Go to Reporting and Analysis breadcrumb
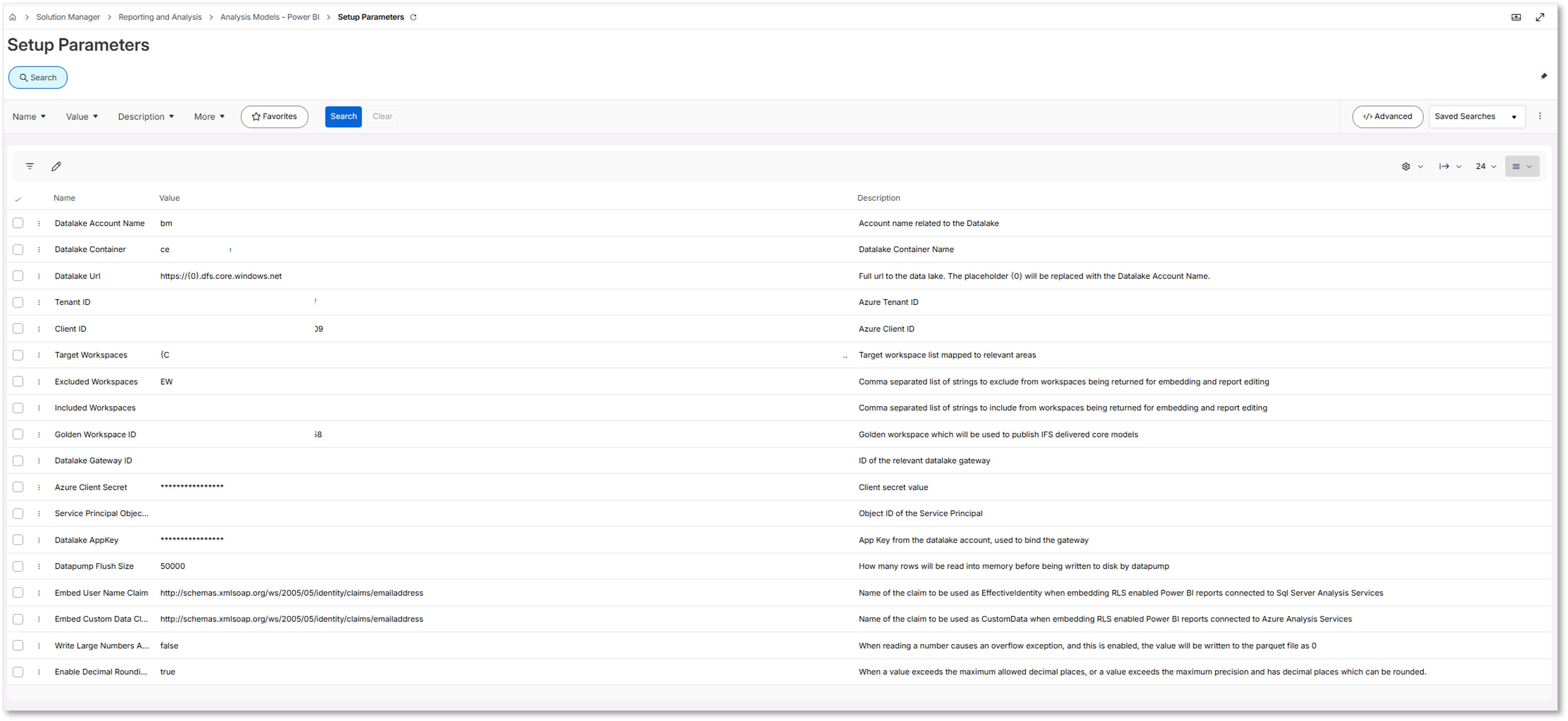 (x=160, y=17)
